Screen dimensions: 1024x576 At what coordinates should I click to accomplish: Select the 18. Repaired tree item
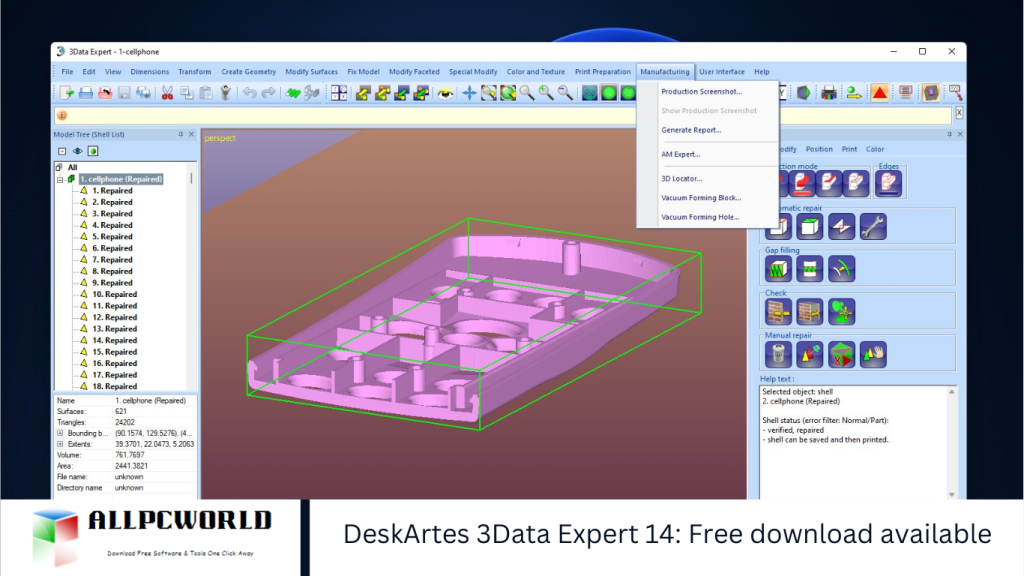[x=114, y=387]
